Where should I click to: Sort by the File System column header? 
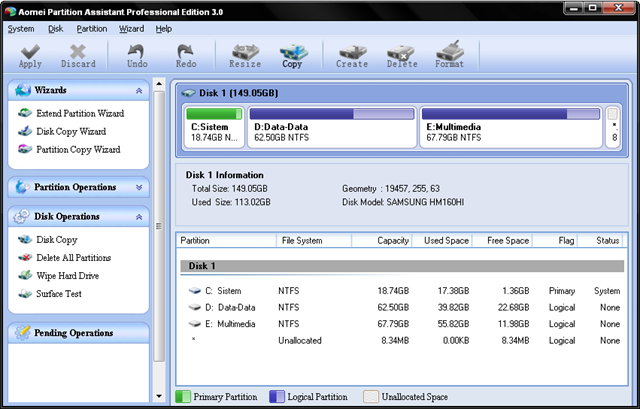click(314, 240)
